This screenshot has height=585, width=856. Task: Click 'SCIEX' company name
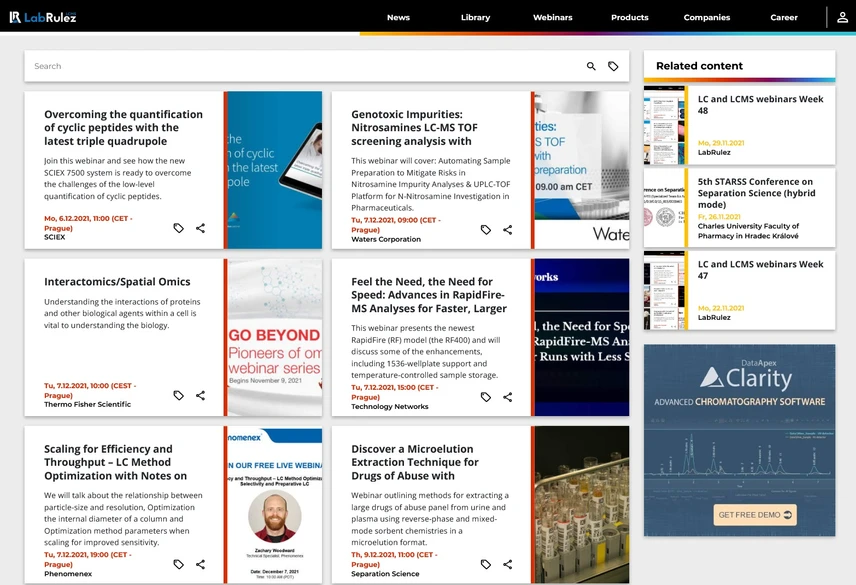click(55, 237)
